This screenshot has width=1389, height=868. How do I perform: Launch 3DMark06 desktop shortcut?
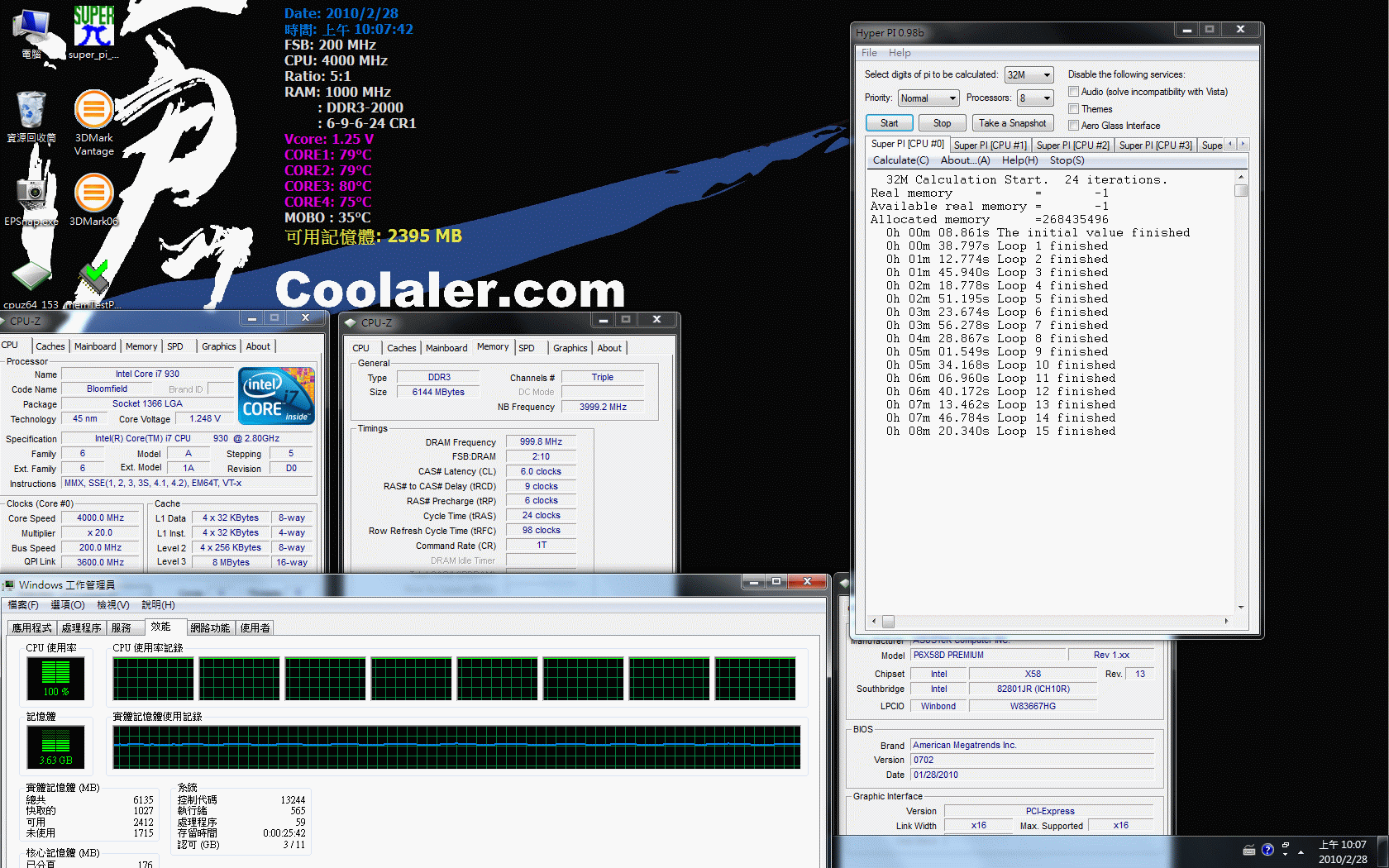93,199
